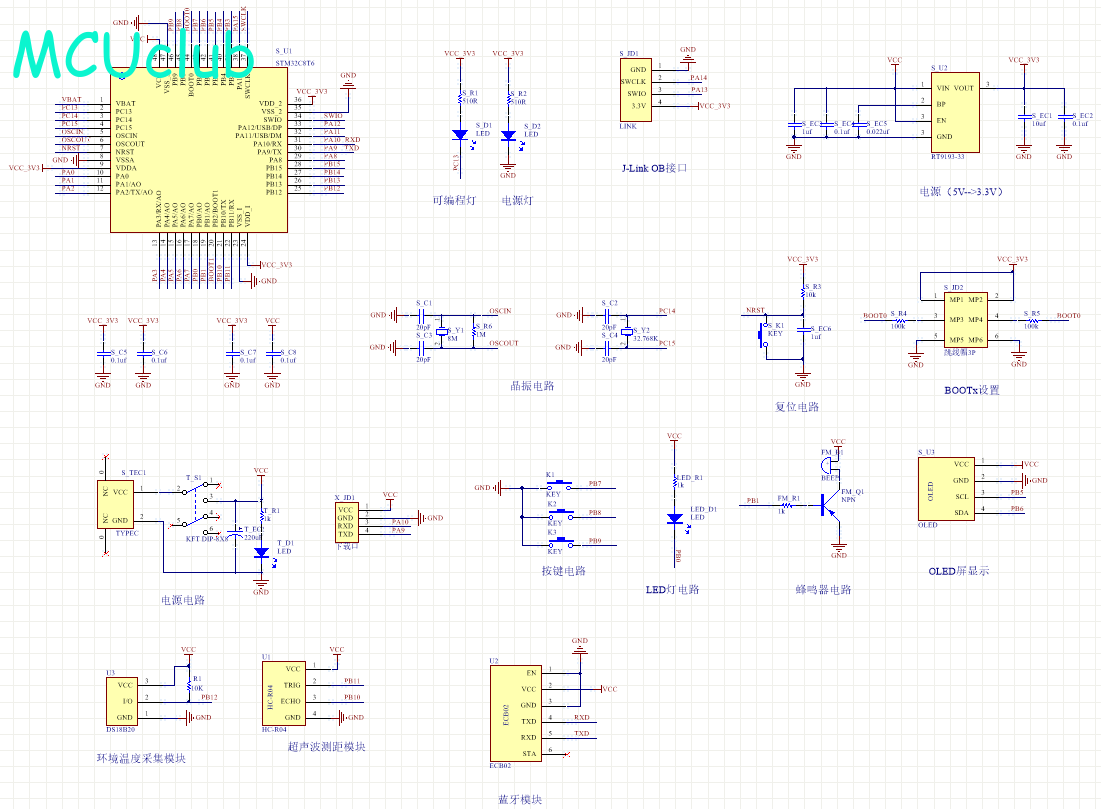
Task: Click the OSCIN net label on crystal circuit
Action: [501, 311]
